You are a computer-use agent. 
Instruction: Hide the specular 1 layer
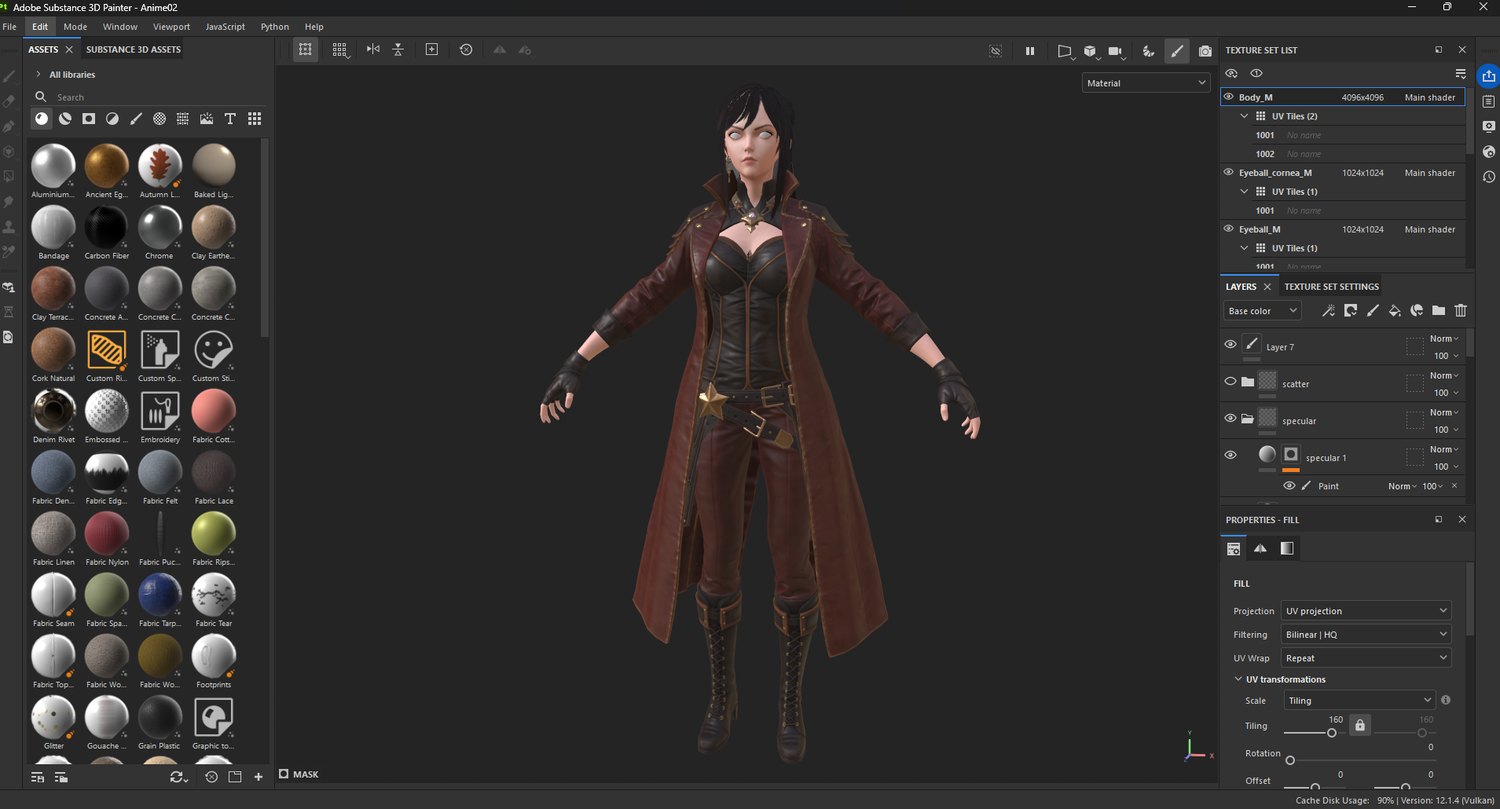point(1230,455)
